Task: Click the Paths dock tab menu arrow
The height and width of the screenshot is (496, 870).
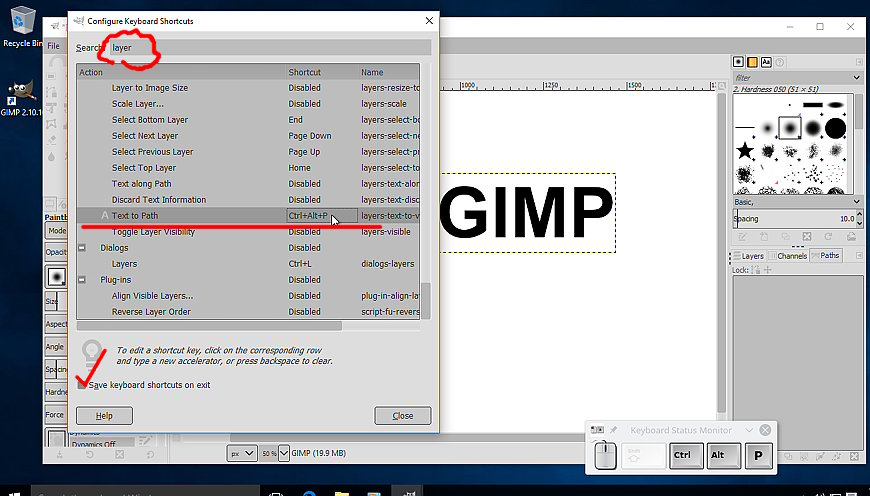Action: click(x=859, y=256)
